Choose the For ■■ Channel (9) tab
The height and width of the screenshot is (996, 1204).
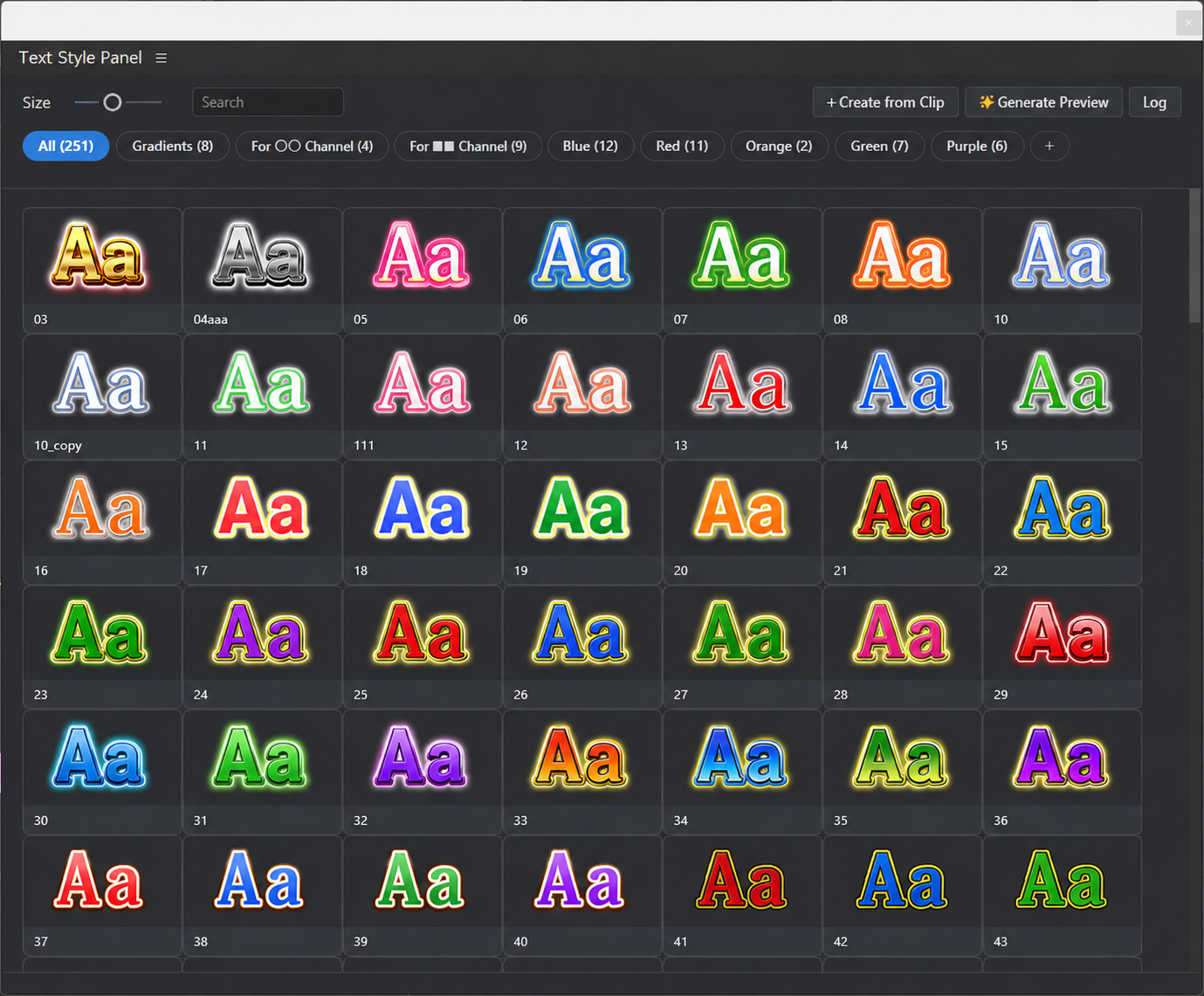(468, 146)
